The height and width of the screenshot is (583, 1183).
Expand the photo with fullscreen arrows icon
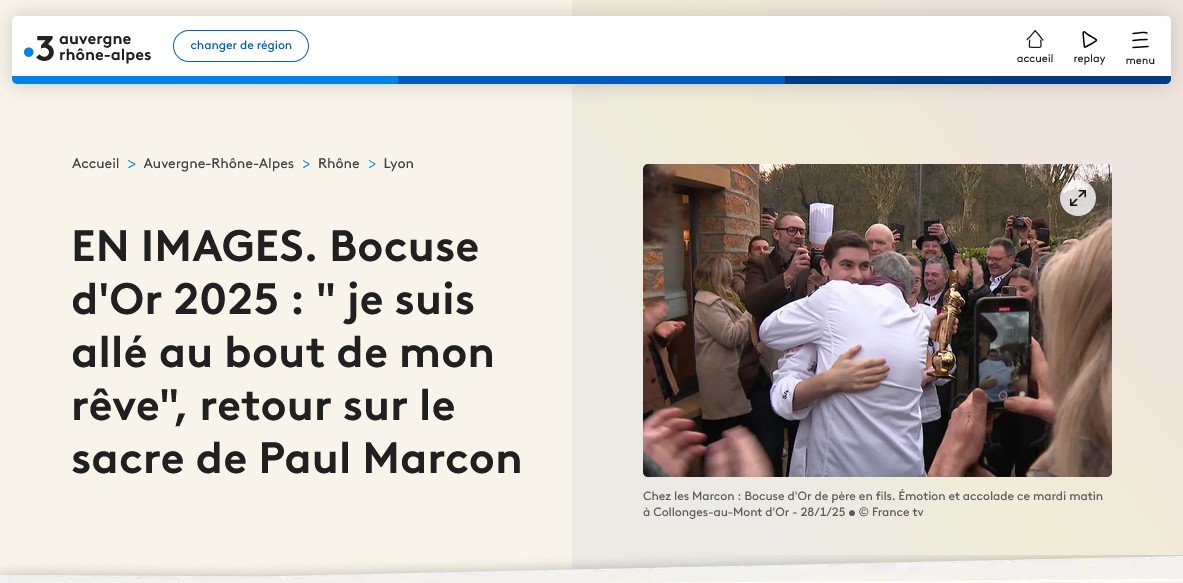click(x=1077, y=198)
